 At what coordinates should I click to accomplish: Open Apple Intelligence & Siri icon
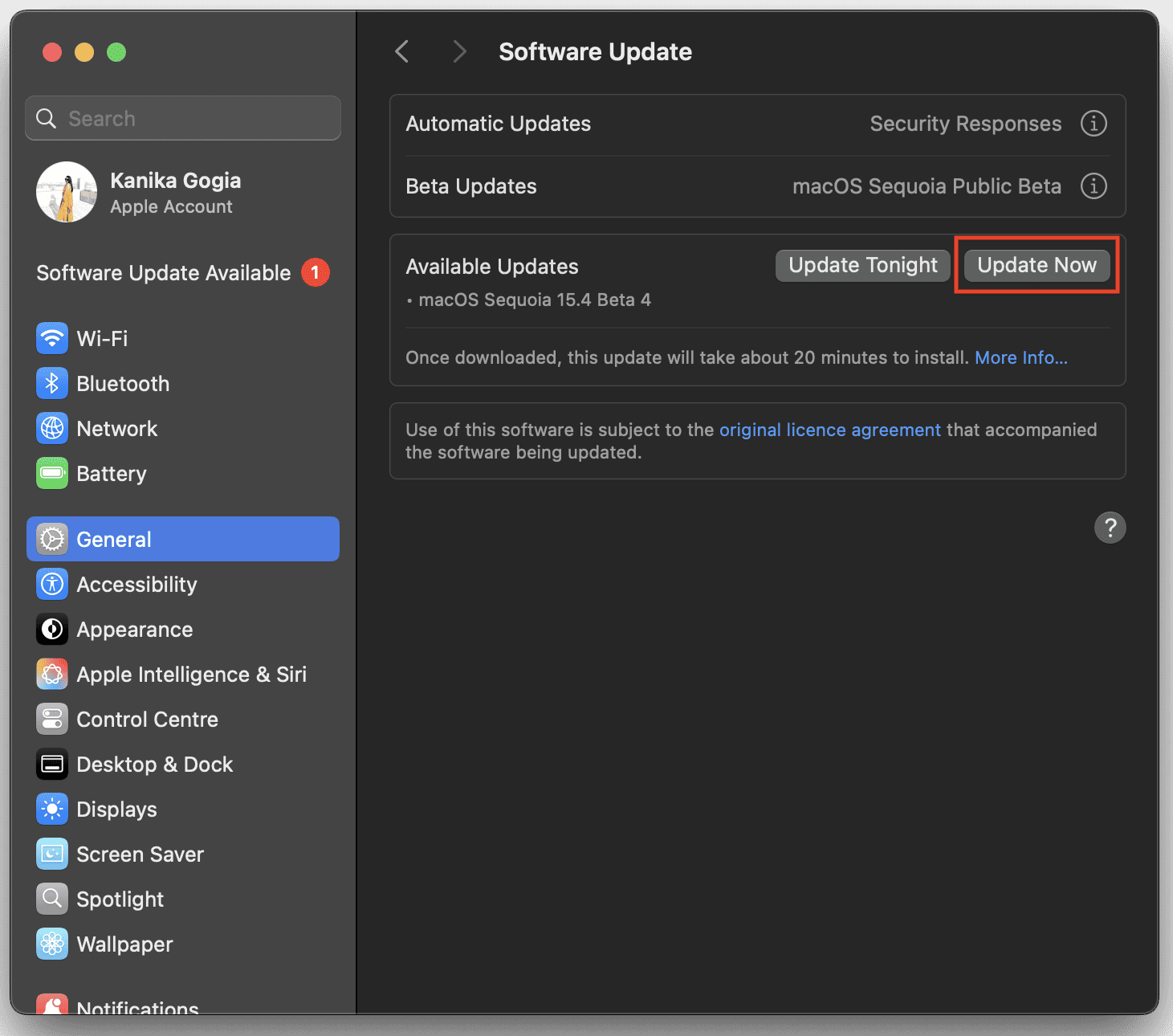click(x=52, y=674)
